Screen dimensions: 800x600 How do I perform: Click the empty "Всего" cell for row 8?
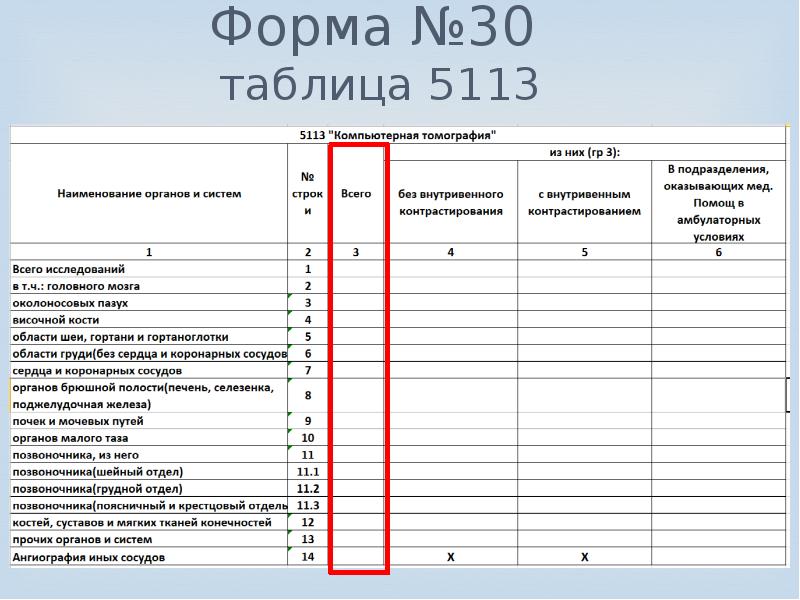point(356,396)
